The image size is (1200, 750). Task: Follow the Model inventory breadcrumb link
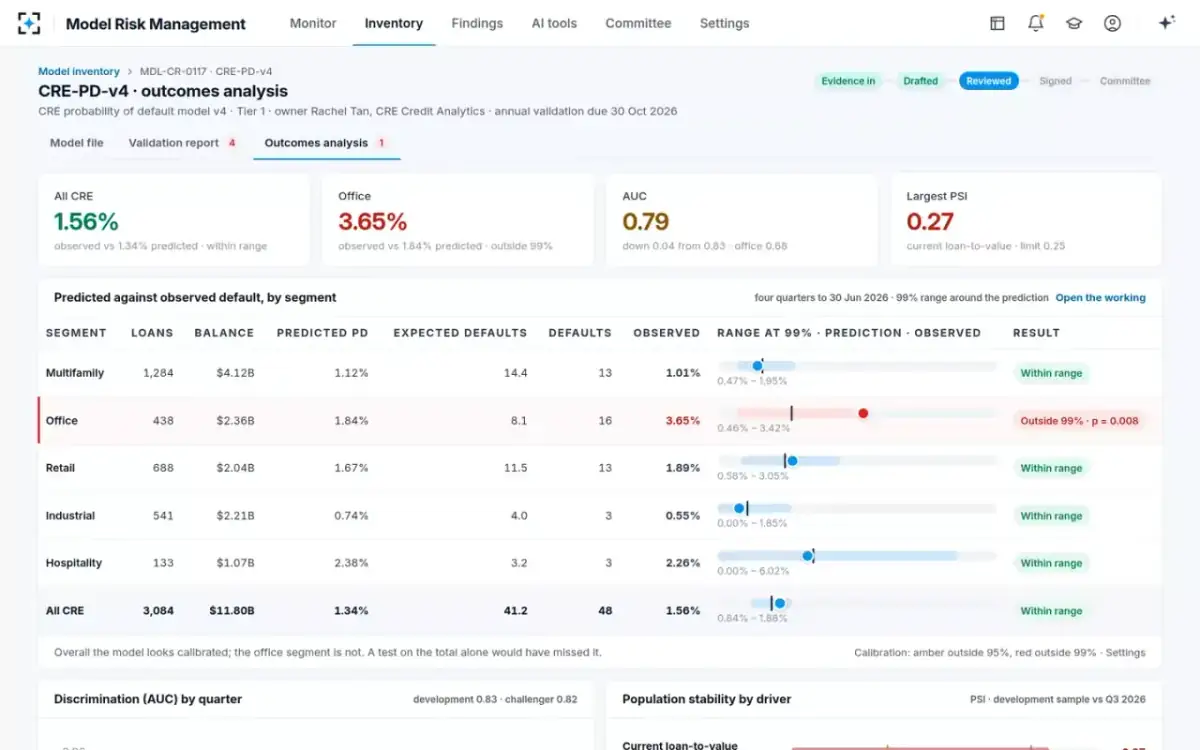(79, 72)
